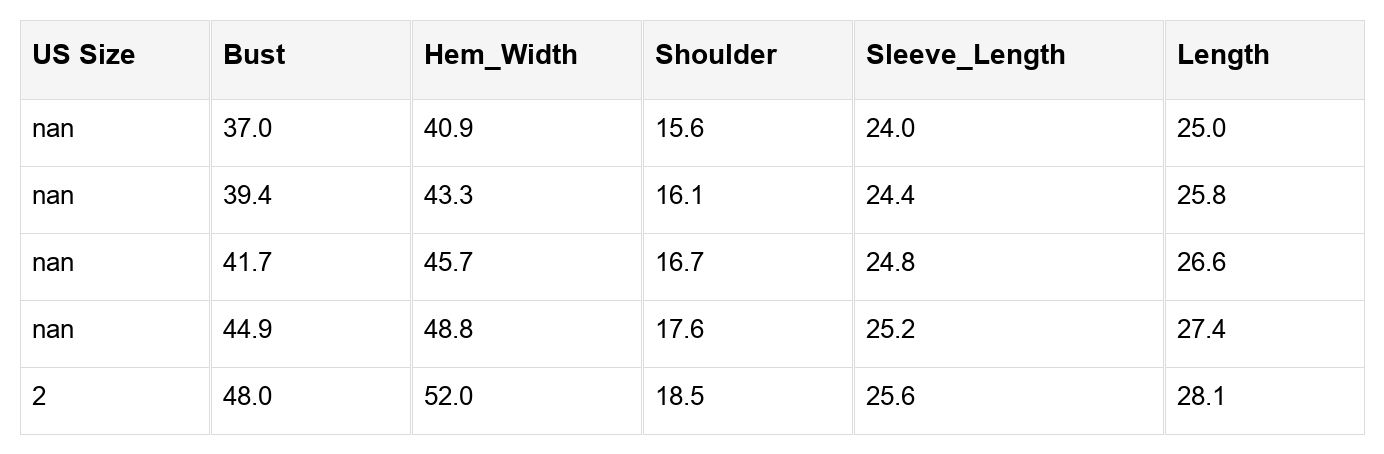
Task: Click the Bust value 48.0
Action: [x=247, y=397]
